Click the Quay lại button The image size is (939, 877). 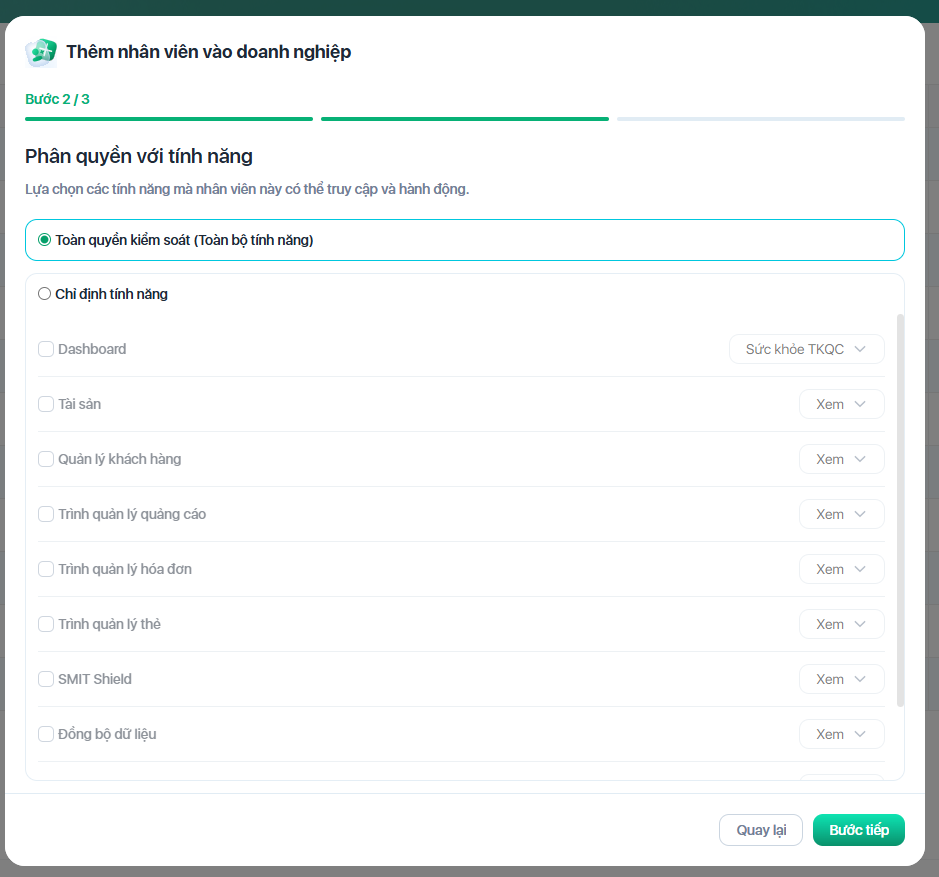tap(760, 830)
